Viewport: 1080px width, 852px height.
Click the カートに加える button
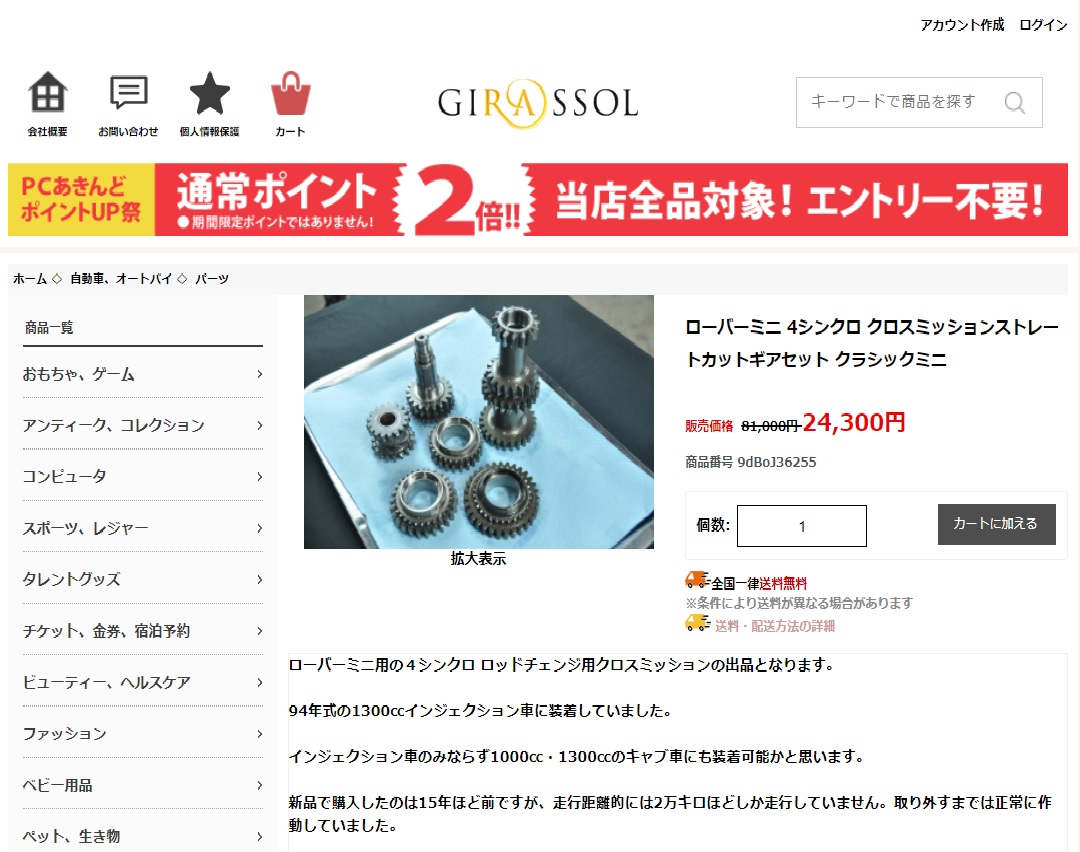pos(996,524)
